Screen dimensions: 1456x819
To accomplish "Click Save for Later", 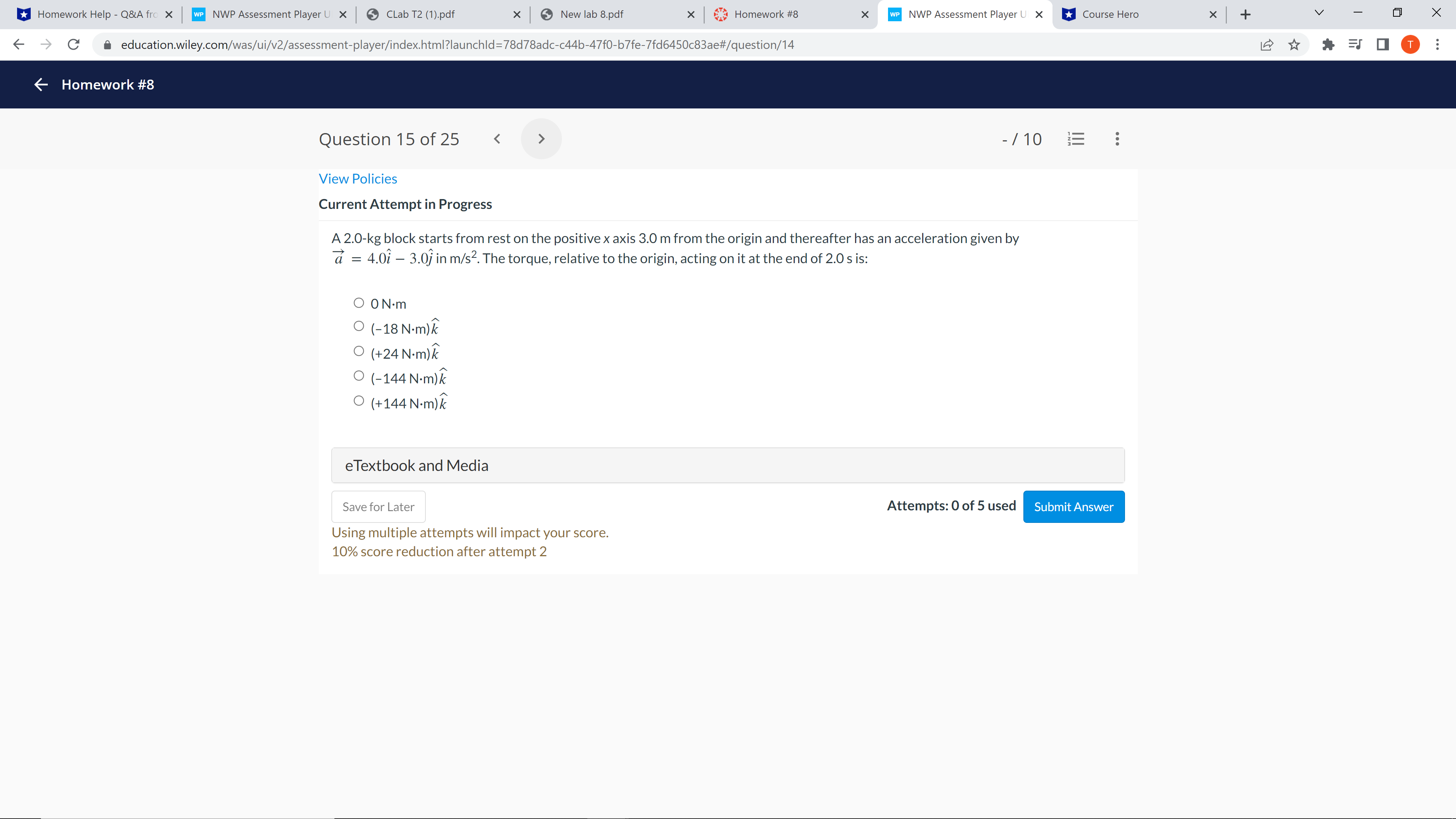I will 378,507.
